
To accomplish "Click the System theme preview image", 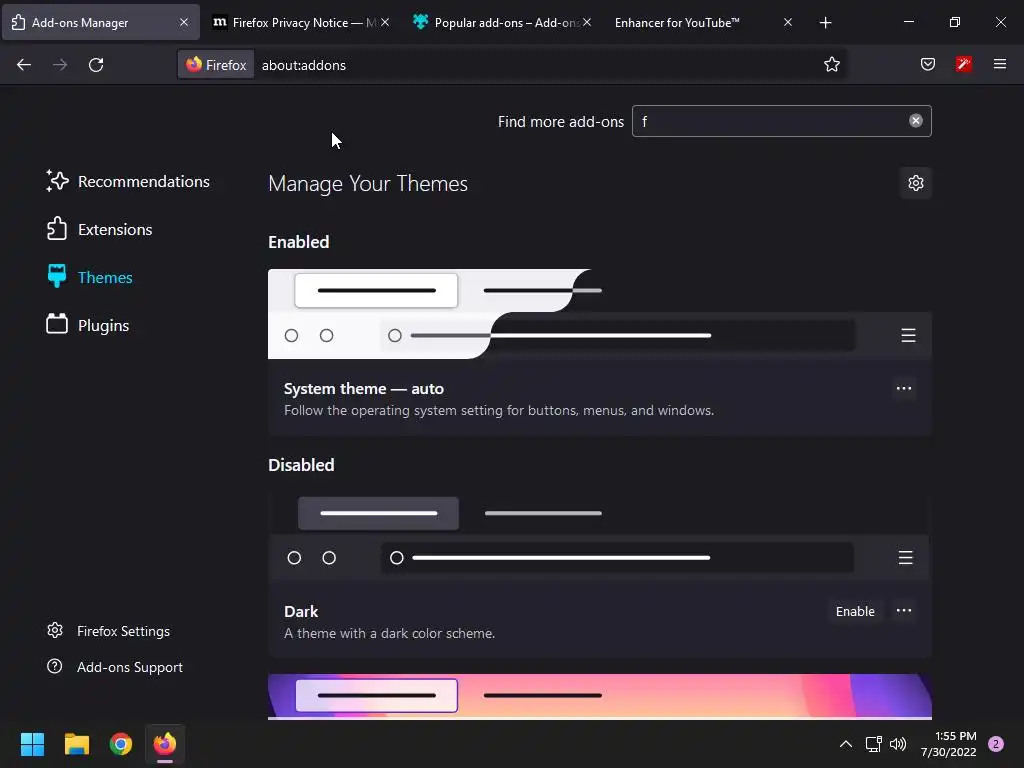I will click(x=600, y=314).
